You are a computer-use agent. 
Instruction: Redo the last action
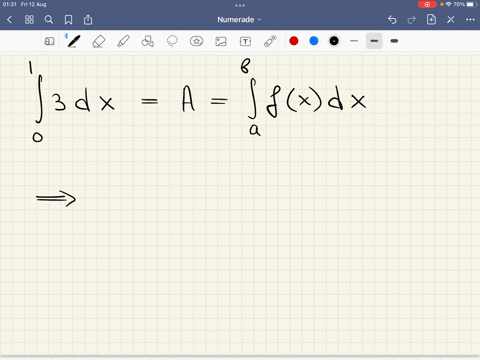pyautogui.click(x=412, y=20)
